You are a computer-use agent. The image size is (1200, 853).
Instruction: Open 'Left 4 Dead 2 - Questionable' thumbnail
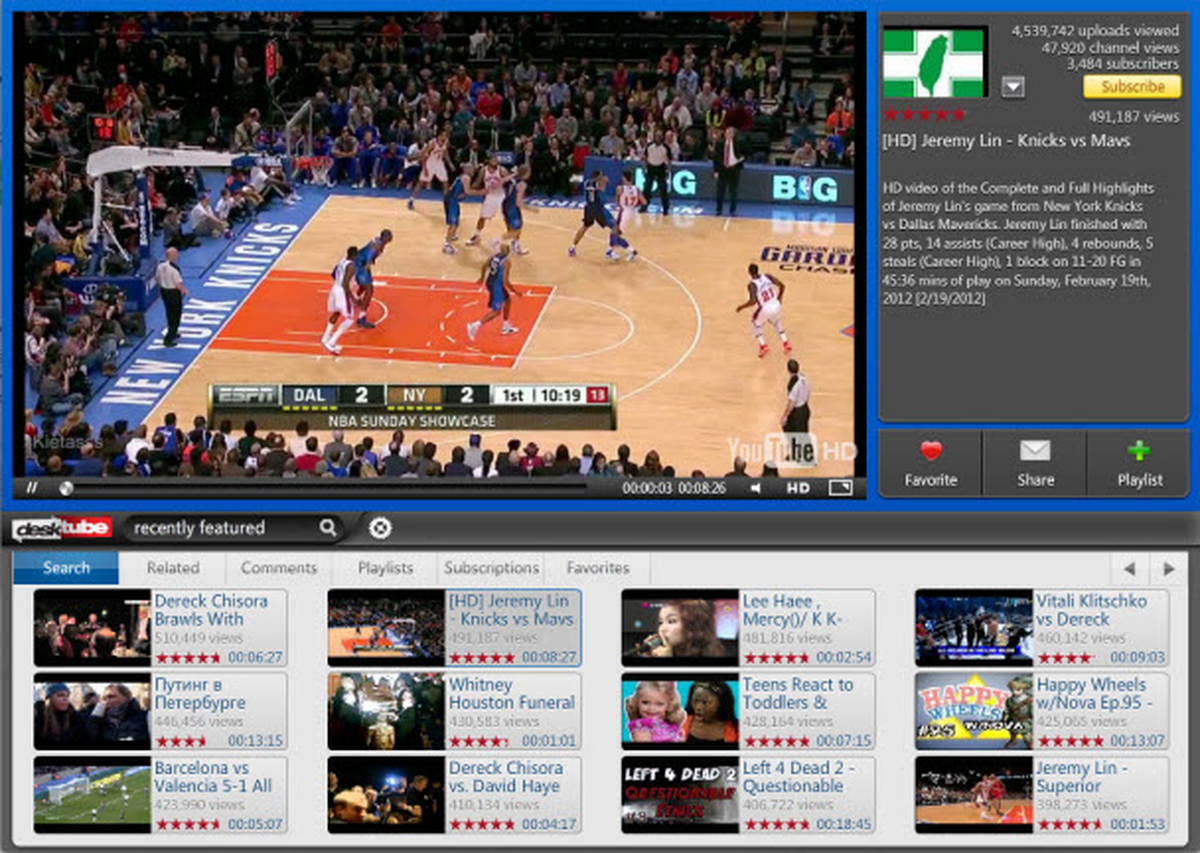pyautogui.click(x=680, y=795)
